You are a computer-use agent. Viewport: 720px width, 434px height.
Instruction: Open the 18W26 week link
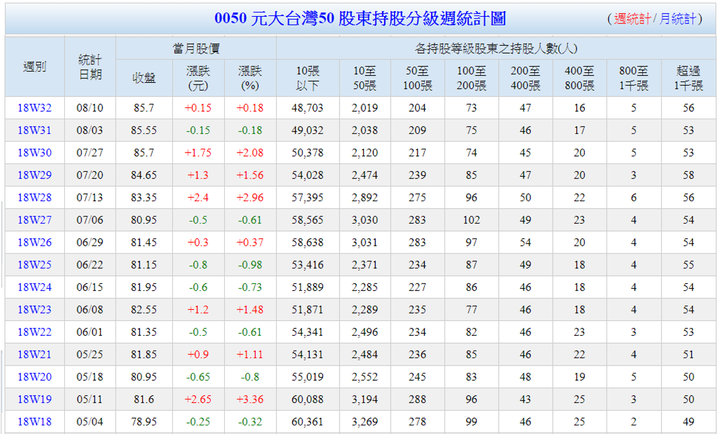click(x=34, y=242)
